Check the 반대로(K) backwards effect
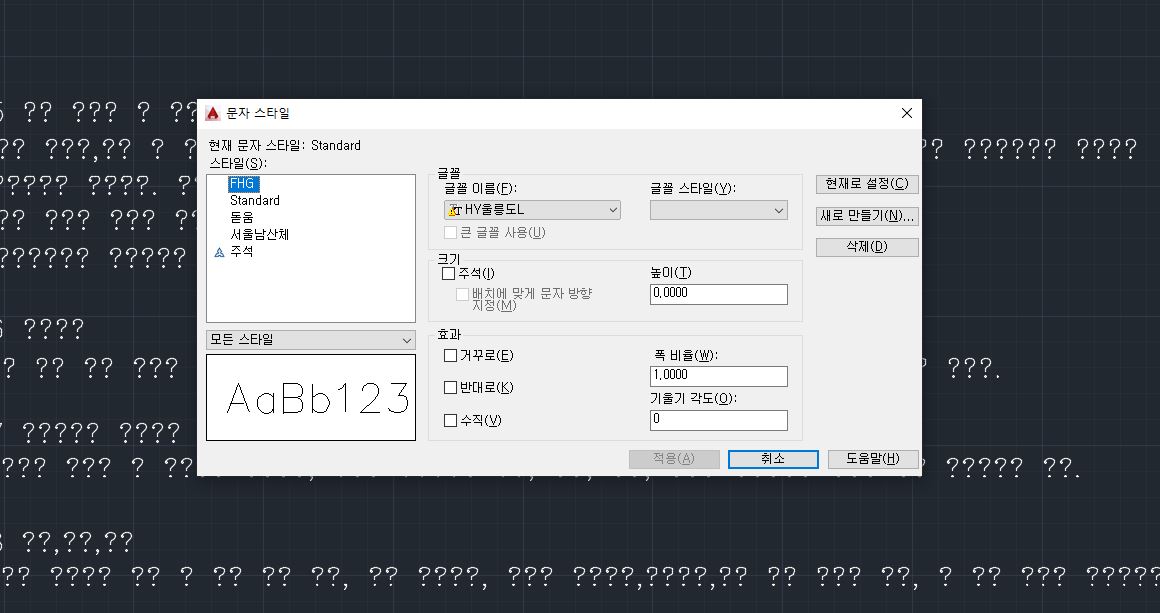The height and width of the screenshot is (613, 1160). (x=450, y=388)
